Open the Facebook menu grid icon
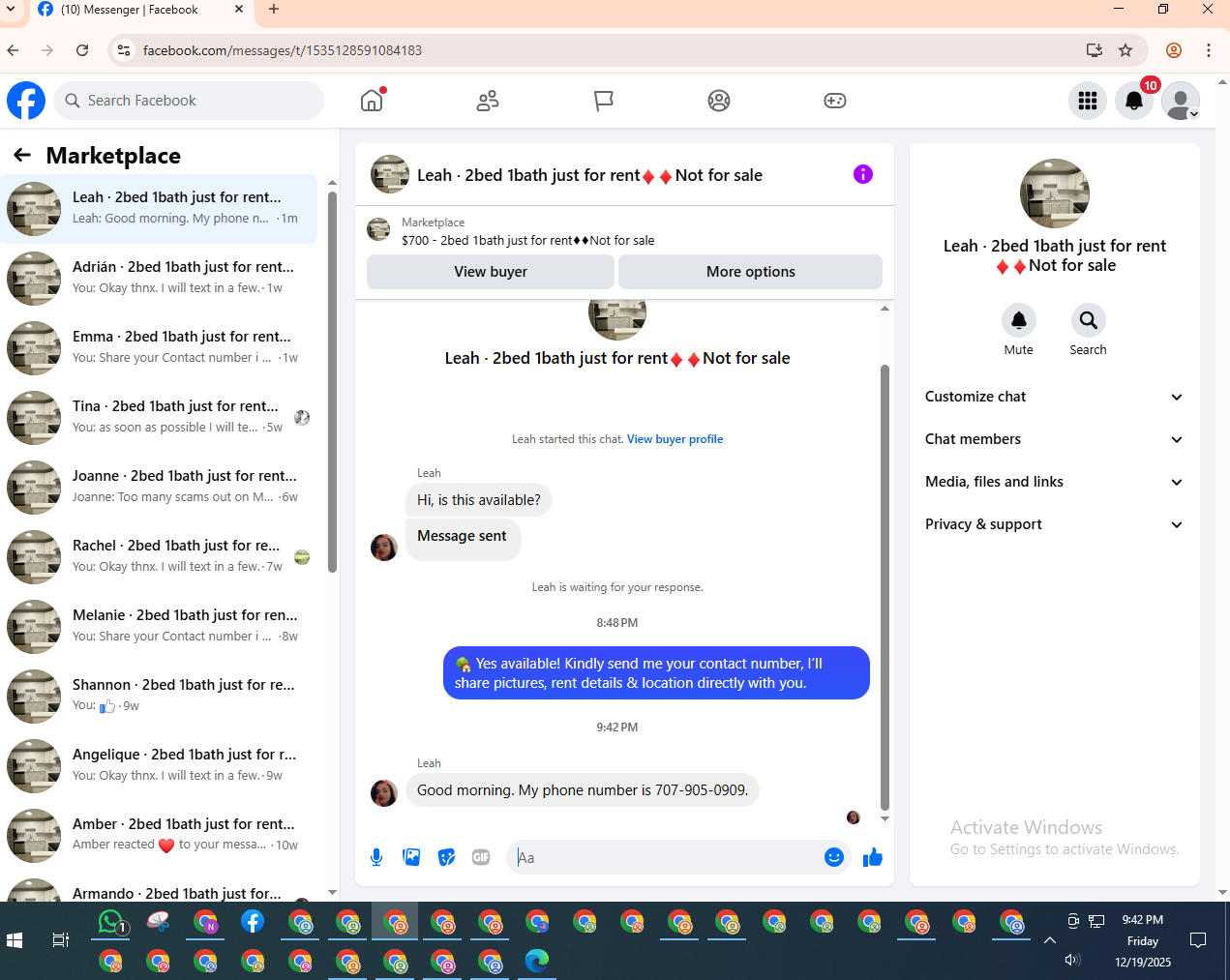 coord(1088,101)
